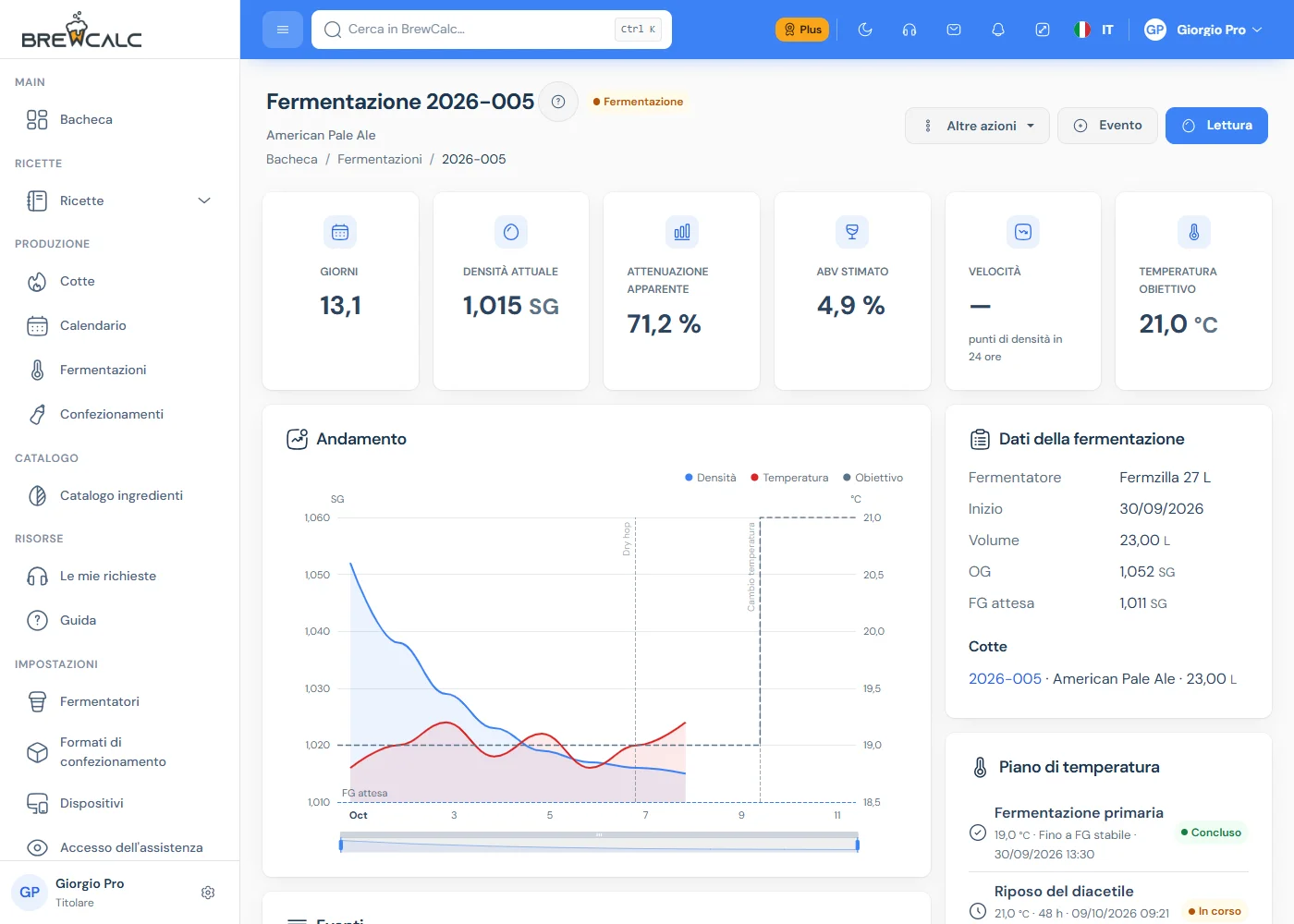Click the BrewCalc logo
The height and width of the screenshot is (924, 1294).
[81, 30]
